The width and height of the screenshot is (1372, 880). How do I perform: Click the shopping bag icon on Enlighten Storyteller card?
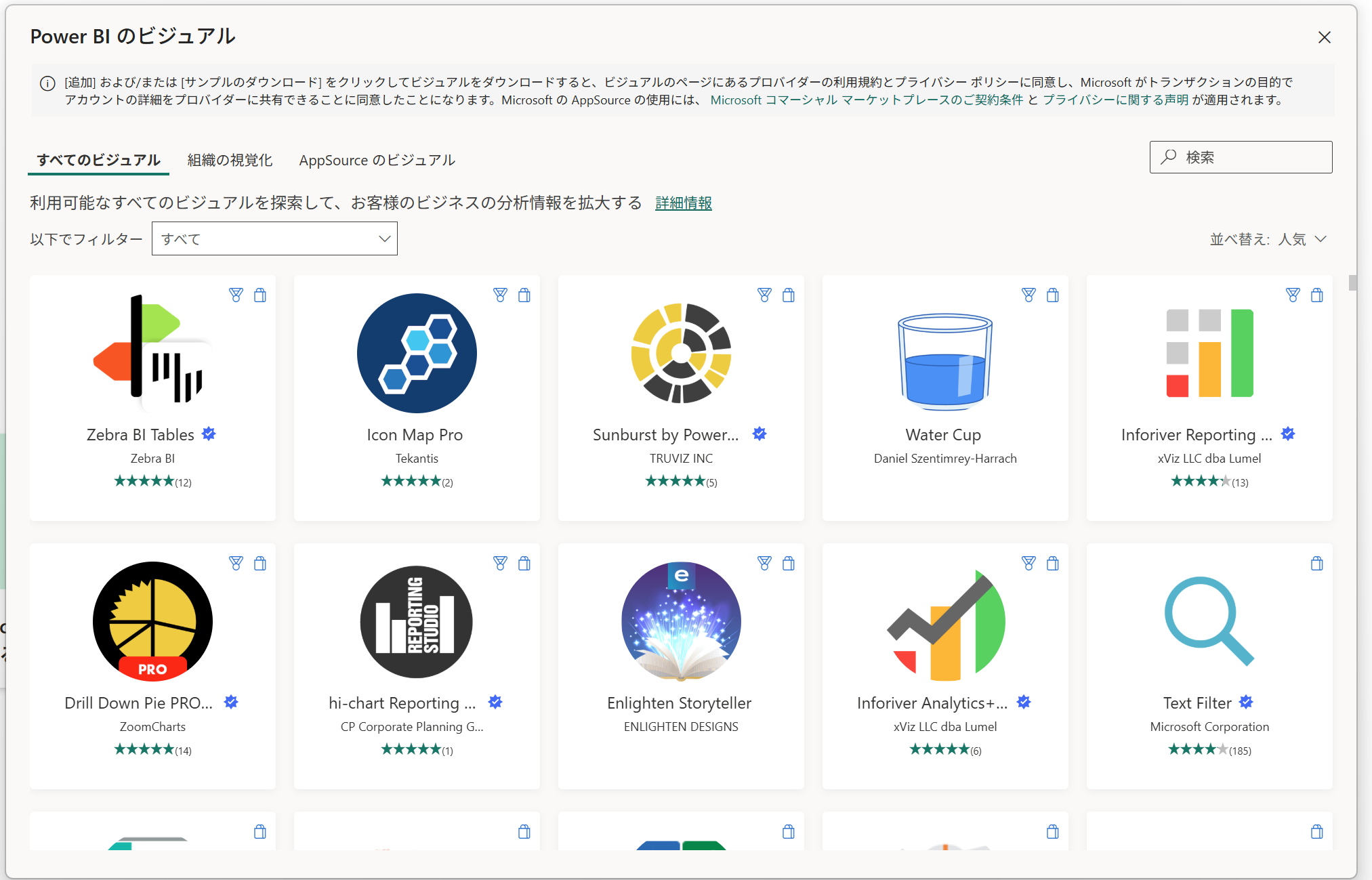coord(789,563)
